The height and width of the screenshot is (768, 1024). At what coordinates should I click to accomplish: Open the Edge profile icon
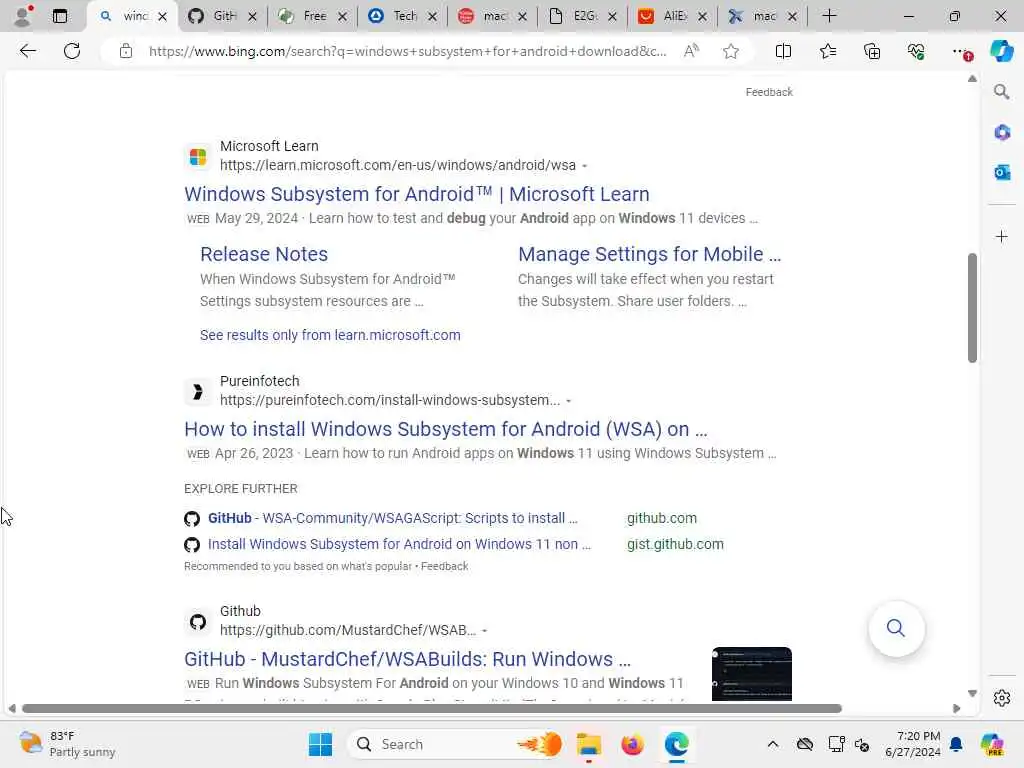[24, 16]
